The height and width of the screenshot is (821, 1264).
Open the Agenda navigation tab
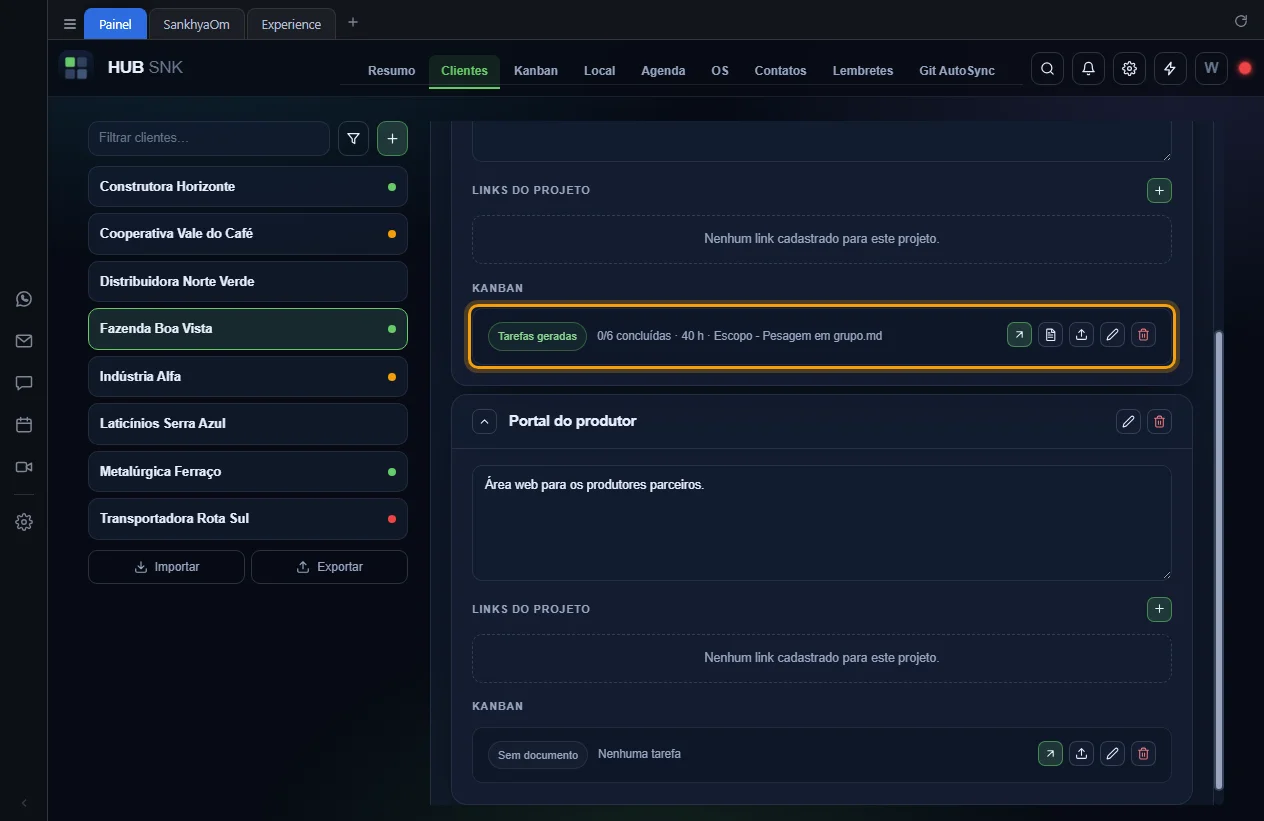pyautogui.click(x=663, y=71)
